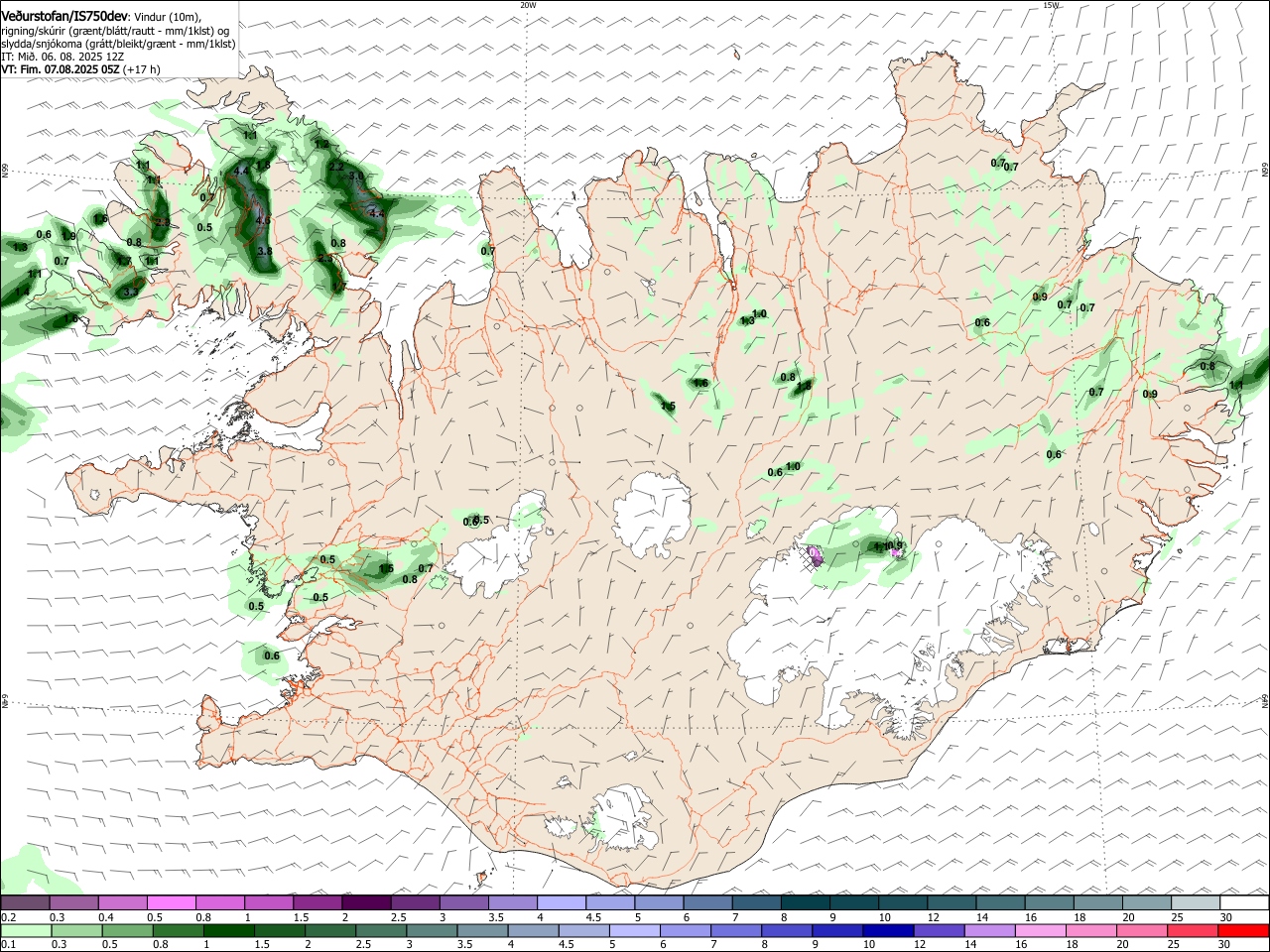The height and width of the screenshot is (952, 1270).
Task: Click the 2.2 precipitation value on the map
Action: click(x=336, y=167)
